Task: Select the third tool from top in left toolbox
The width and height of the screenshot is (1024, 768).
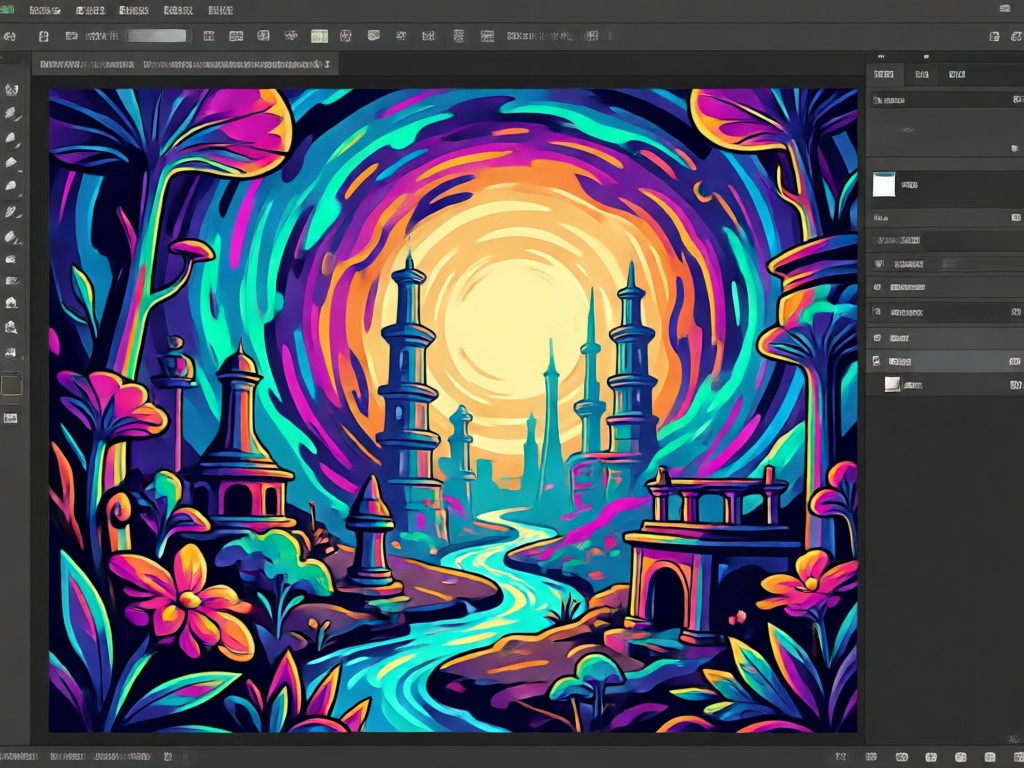Action: (x=11, y=138)
